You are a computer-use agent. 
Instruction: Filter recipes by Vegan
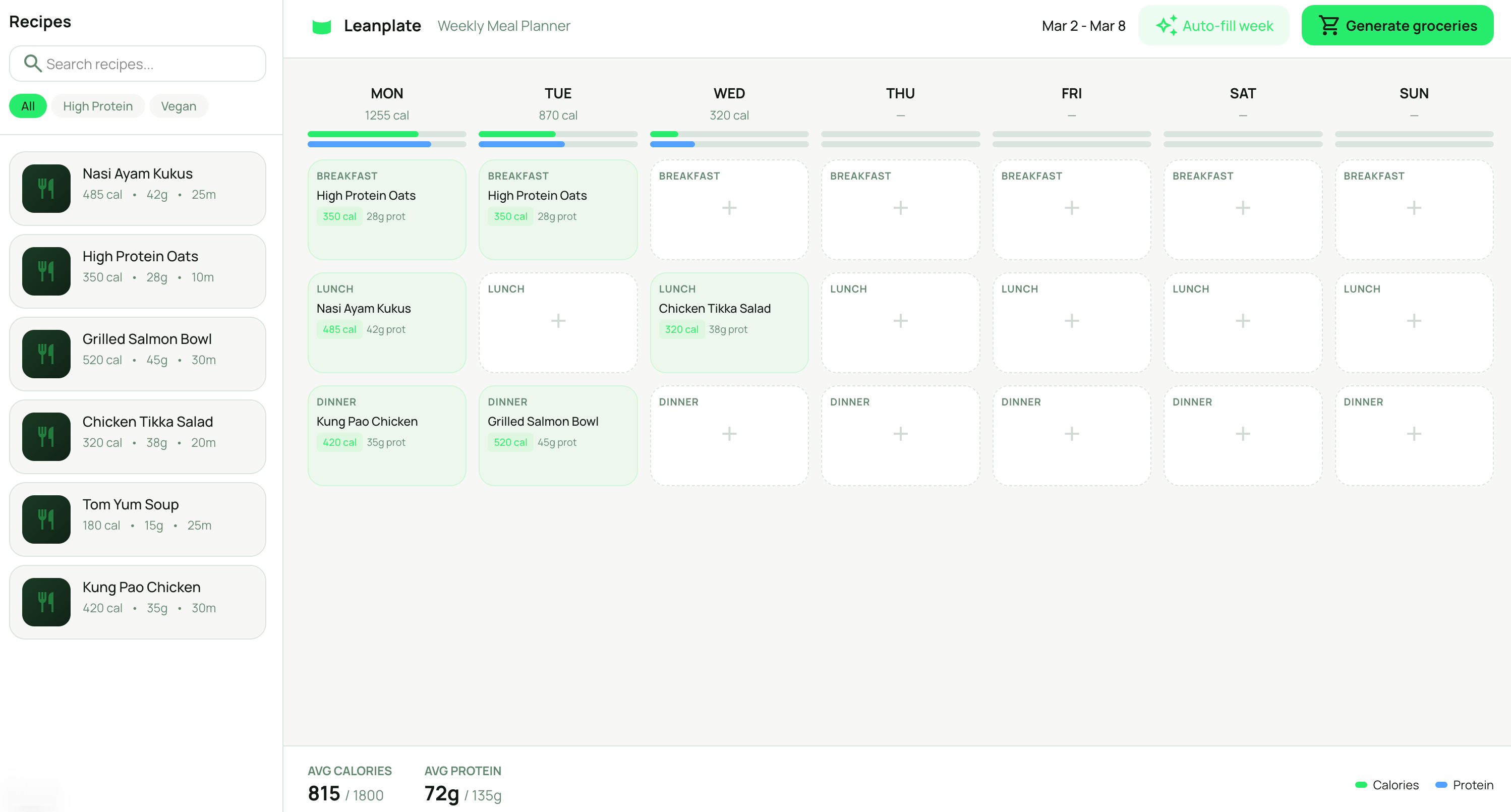click(179, 106)
